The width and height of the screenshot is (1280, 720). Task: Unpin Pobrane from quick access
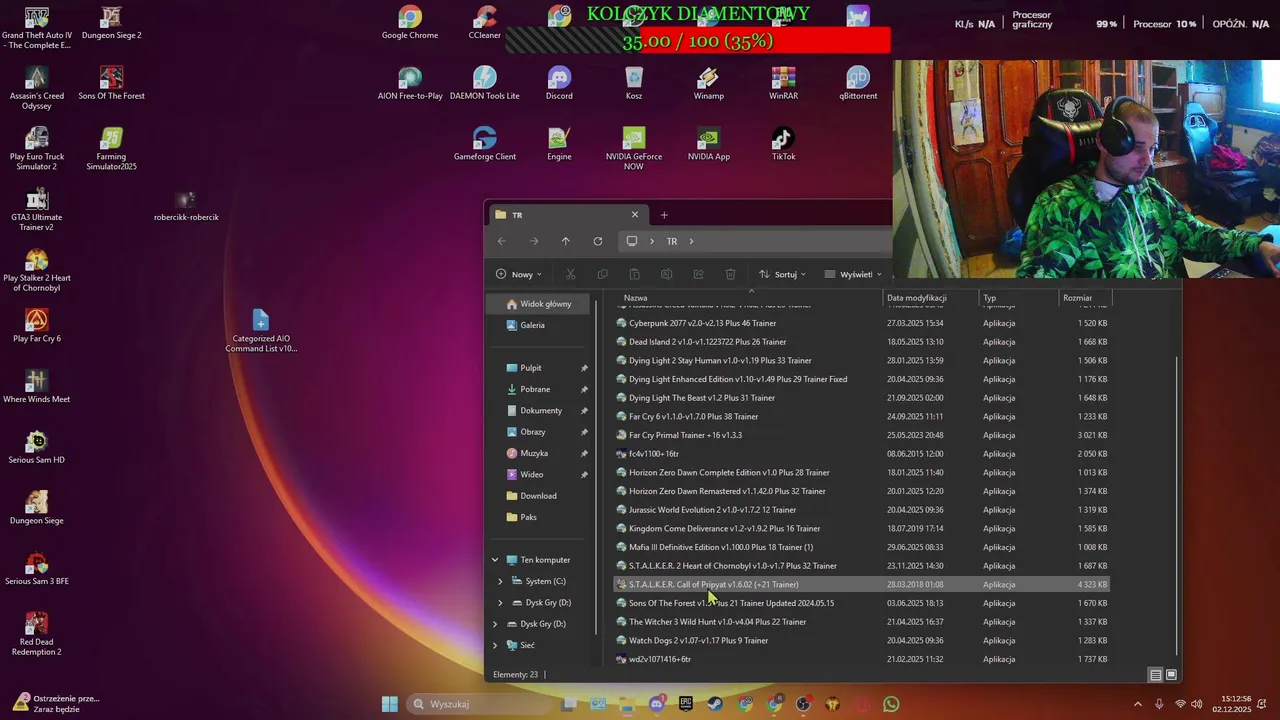coord(584,389)
